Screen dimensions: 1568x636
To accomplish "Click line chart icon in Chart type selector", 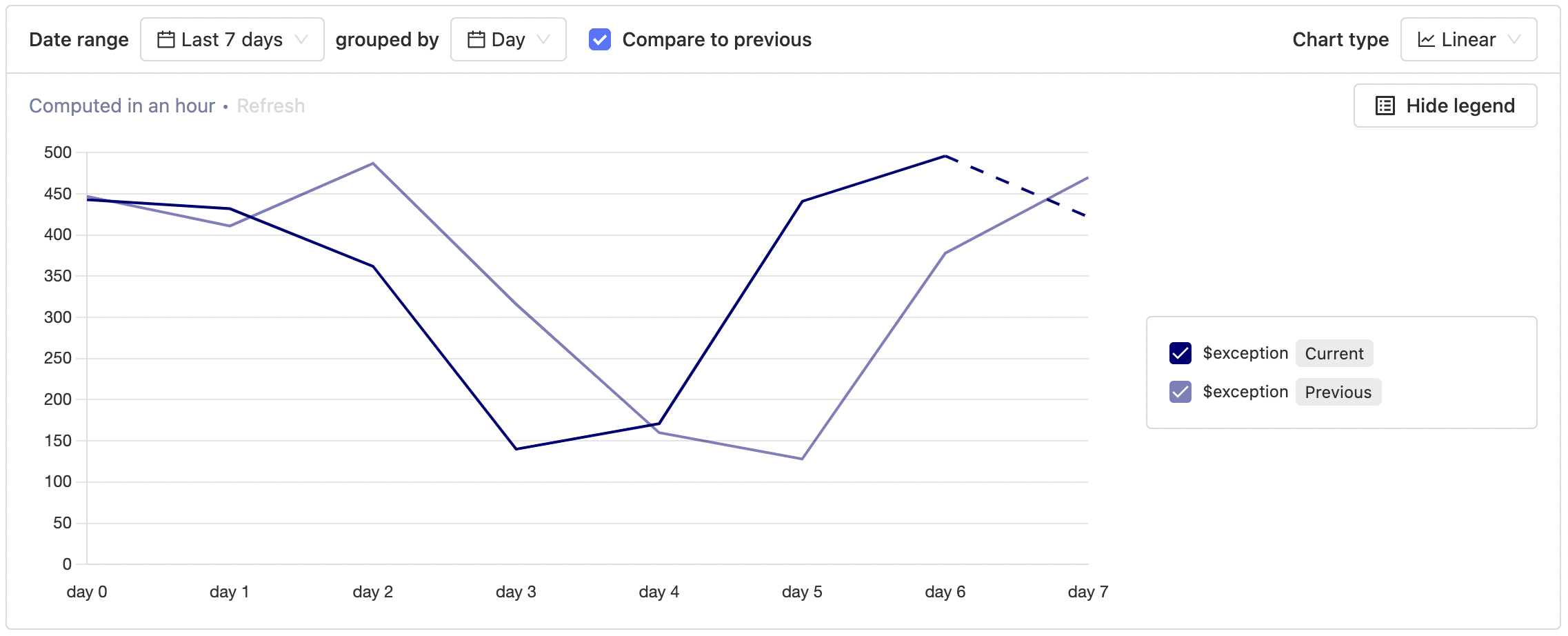I will (x=1426, y=39).
